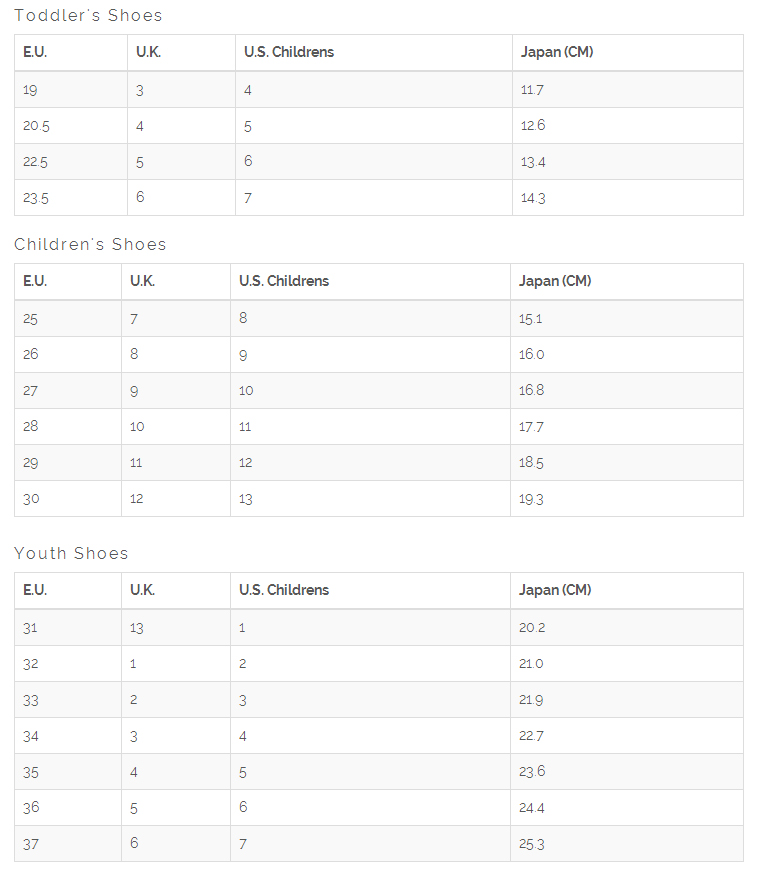Click the E.U. size 25 cell
This screenshot has height=890, width=766.
pyautogui.click(x=31, y=319)
